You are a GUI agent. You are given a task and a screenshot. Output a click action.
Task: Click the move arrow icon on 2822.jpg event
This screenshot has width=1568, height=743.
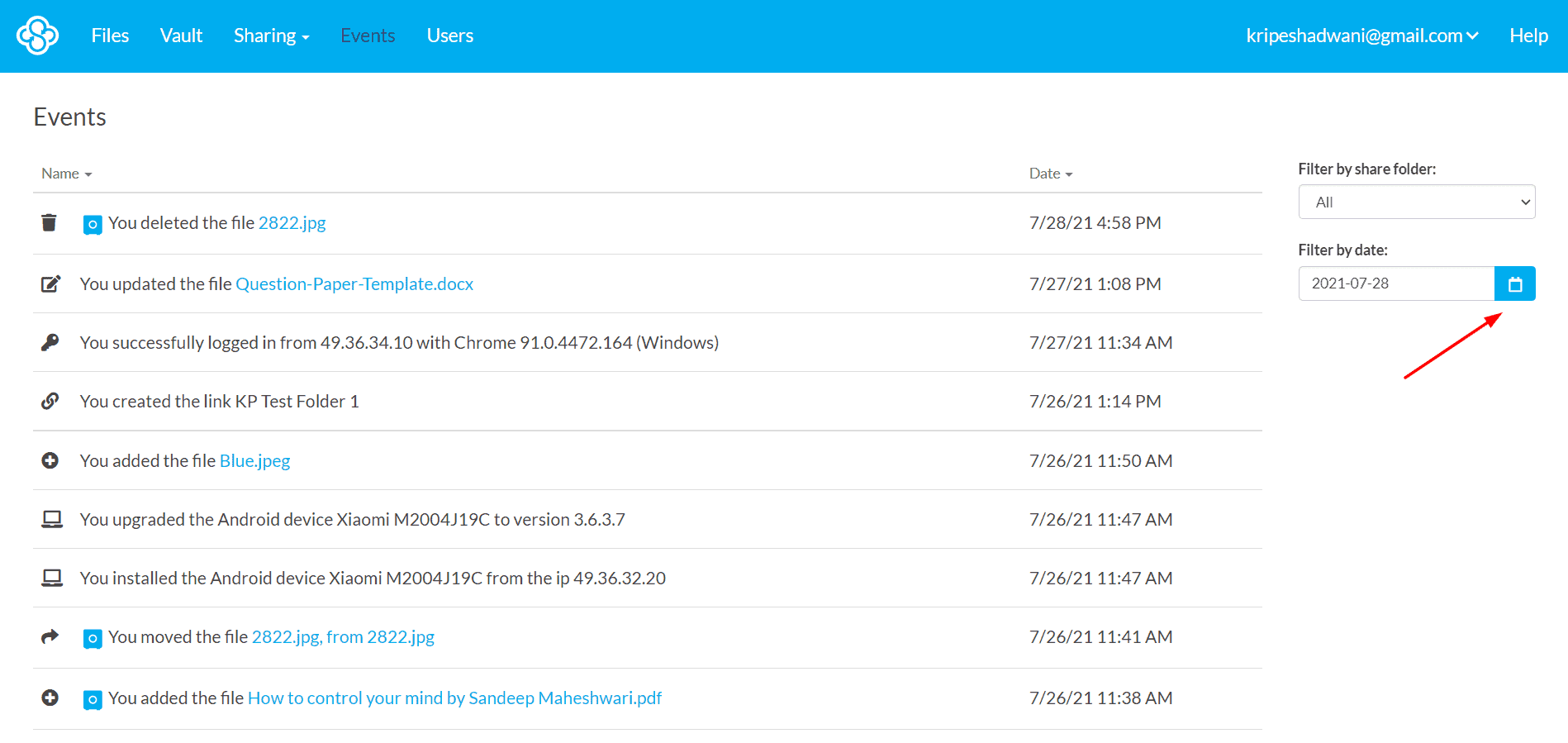pyautogui.click(x=50, y=636)
